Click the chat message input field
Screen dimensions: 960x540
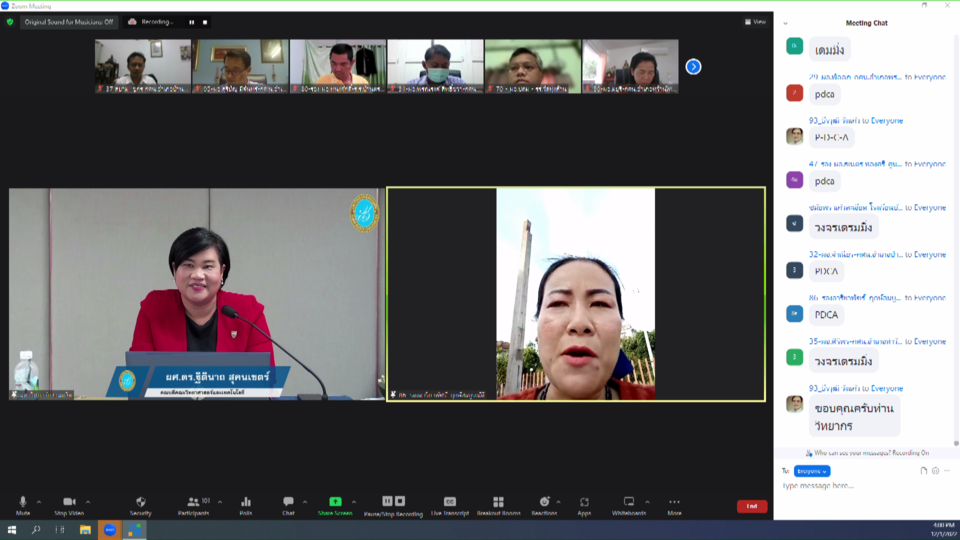[x=866, y=486]
